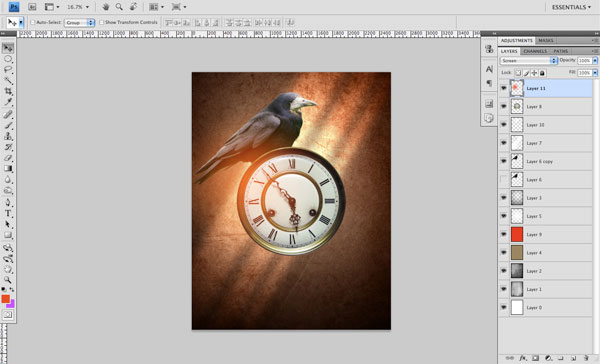Select the Zoom tool in the toolbox
The height and width of the screenshot is (364, 600).
point(8,280)
